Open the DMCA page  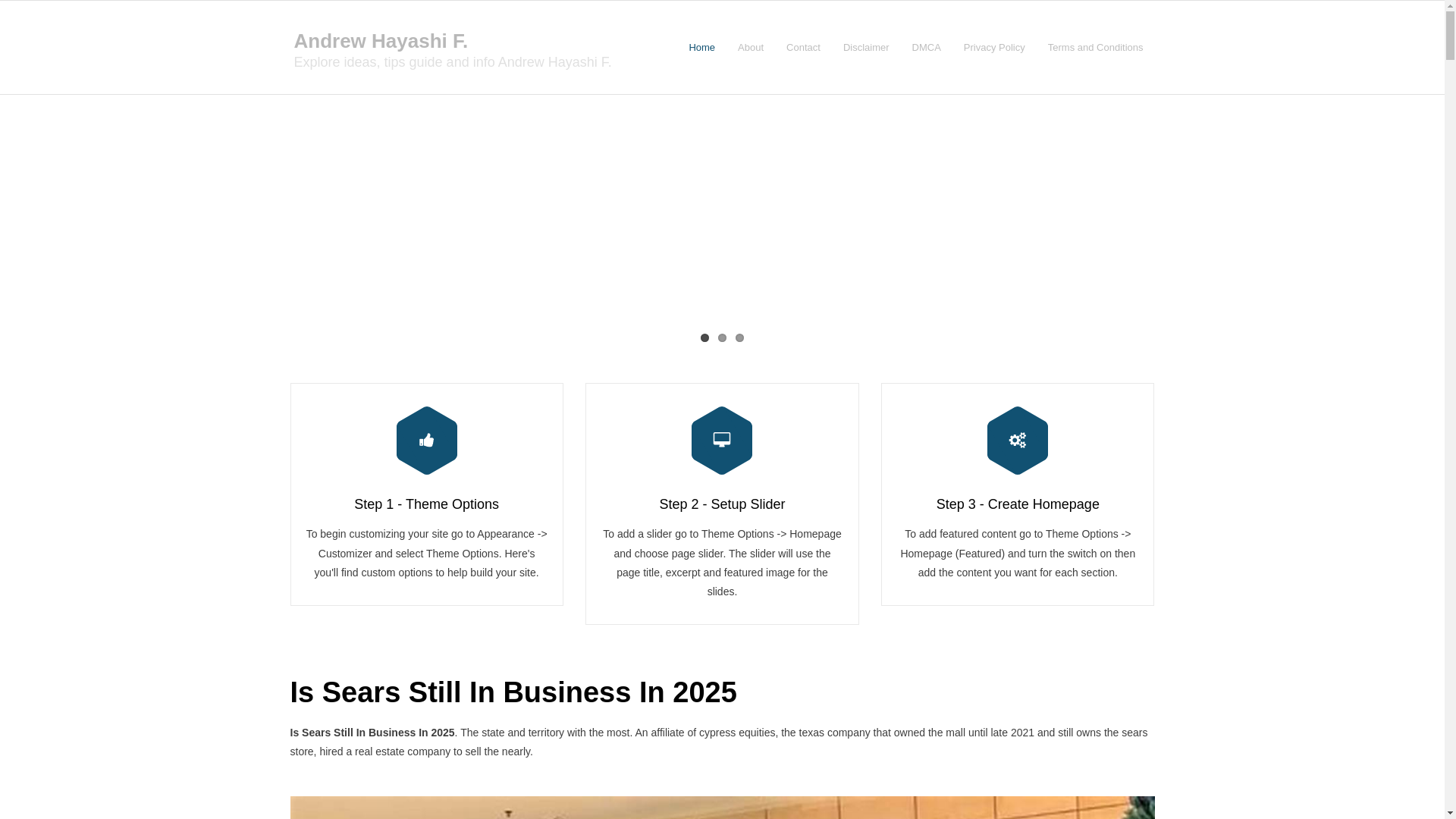[x=926, y=48]
